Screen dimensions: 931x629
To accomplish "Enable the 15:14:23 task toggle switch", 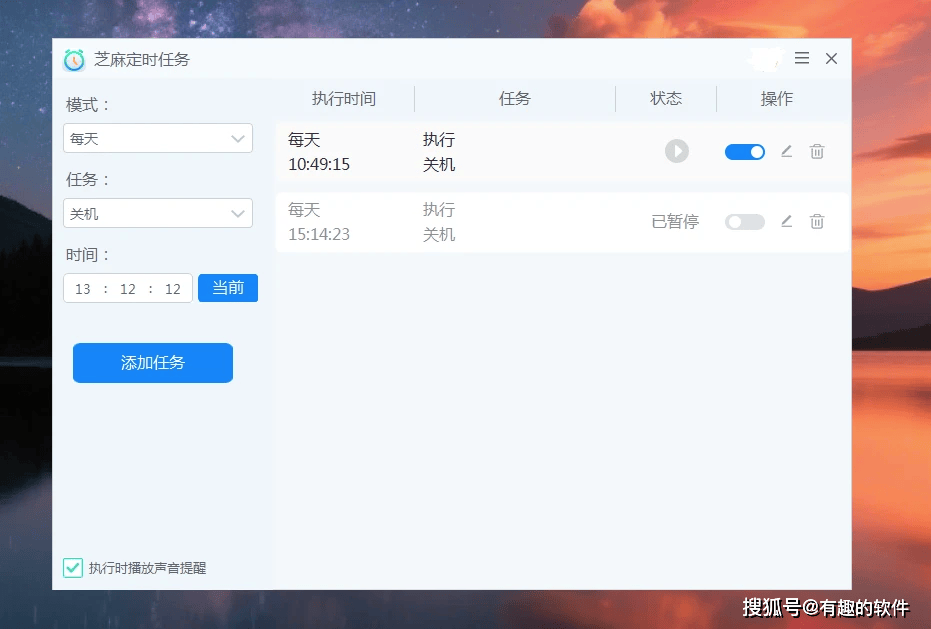I will click(745, 222).
